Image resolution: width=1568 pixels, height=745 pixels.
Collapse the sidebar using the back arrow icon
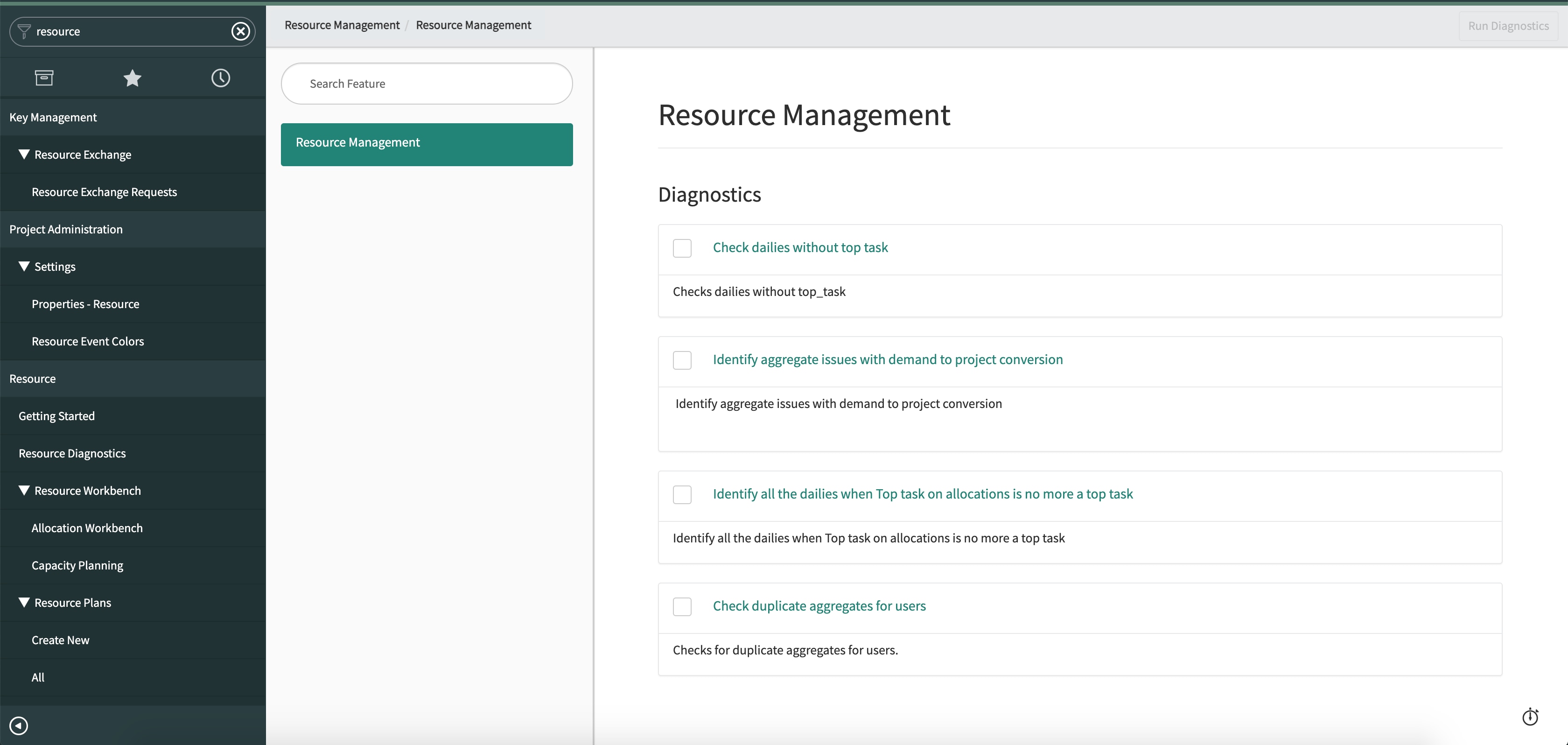pos(19,725)
